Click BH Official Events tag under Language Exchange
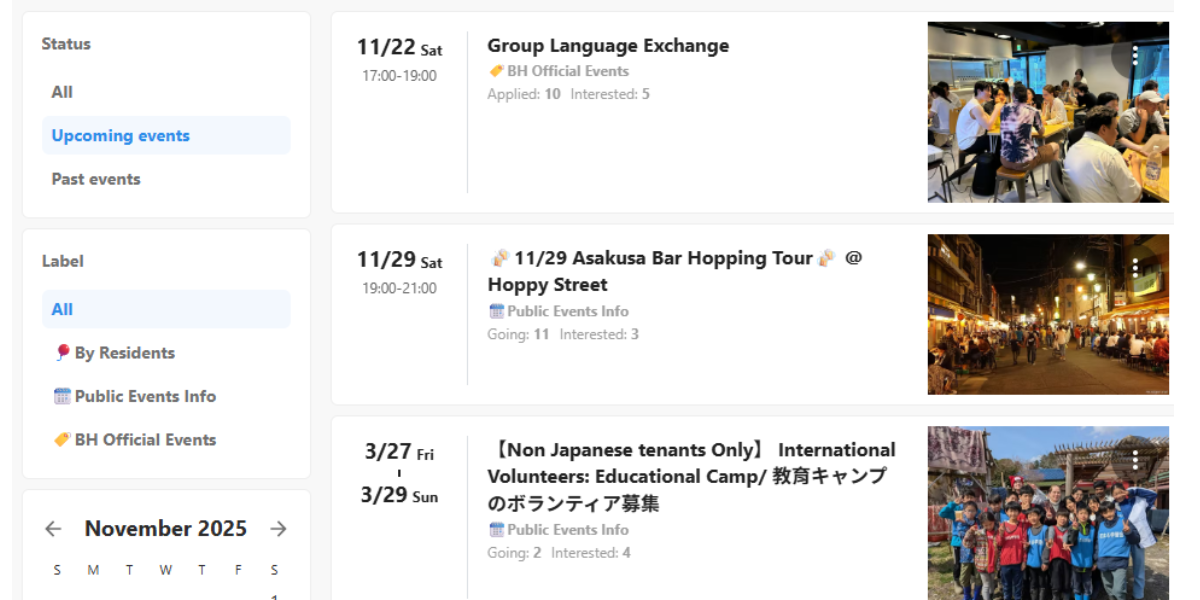Screen dimensions: 1200x600 pos(567,71)
